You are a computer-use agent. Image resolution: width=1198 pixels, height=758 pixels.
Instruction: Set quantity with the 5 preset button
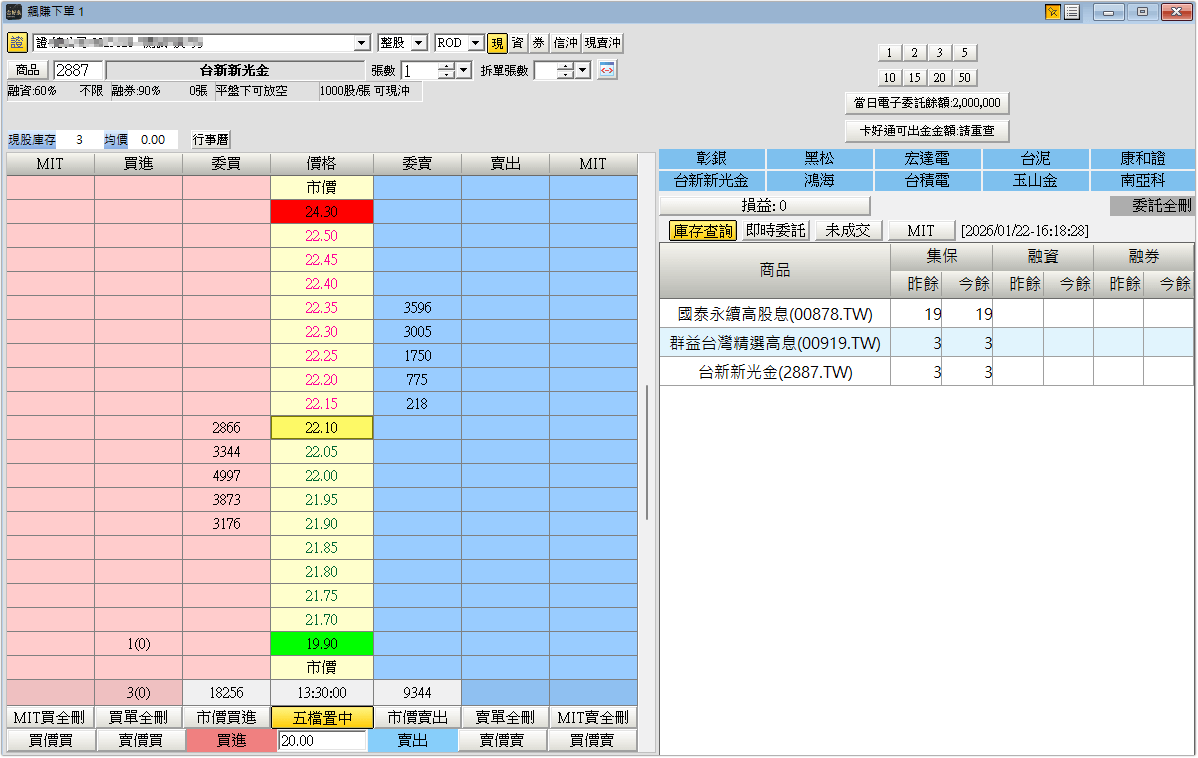964,53
